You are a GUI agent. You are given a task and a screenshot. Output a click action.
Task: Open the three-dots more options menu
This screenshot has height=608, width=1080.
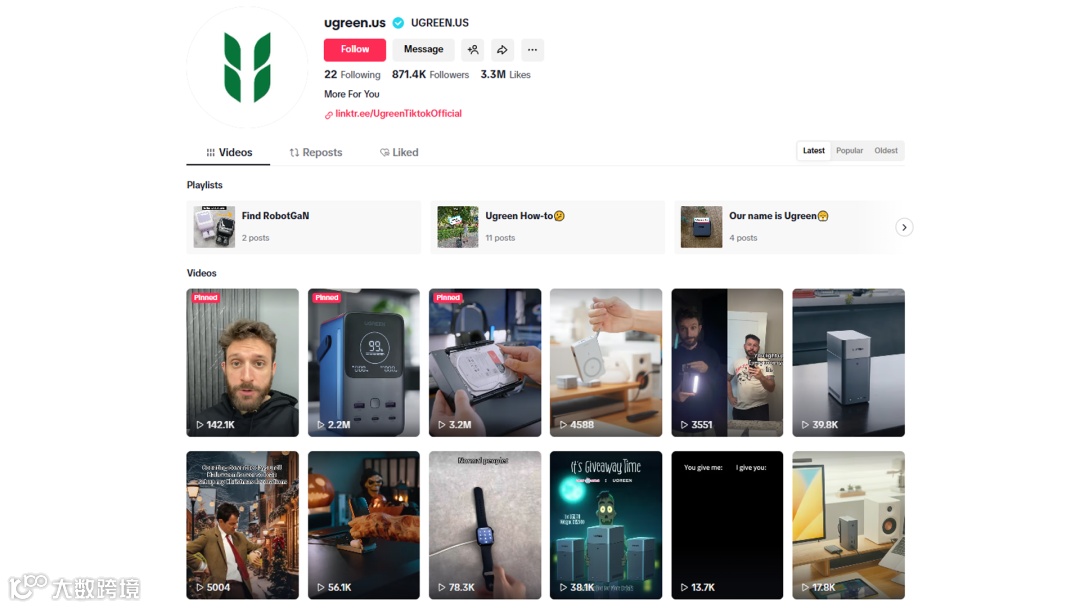(532, 50)
